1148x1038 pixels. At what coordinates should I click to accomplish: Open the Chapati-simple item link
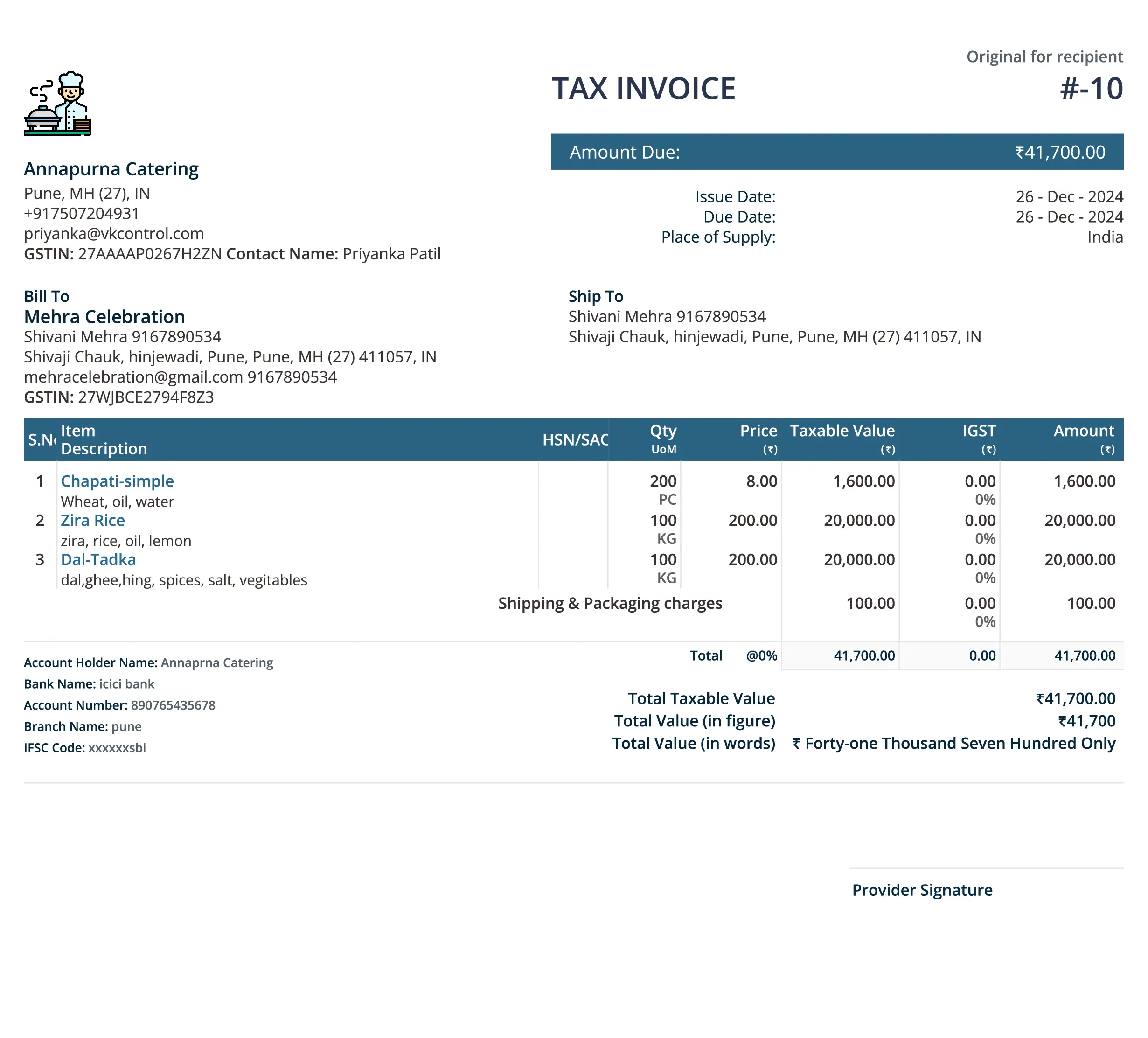click(117, 481)
